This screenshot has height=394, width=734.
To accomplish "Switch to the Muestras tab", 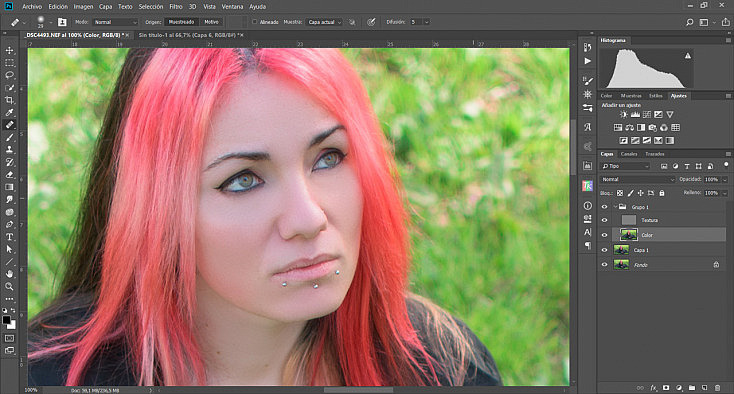I will tap(631, 95).
